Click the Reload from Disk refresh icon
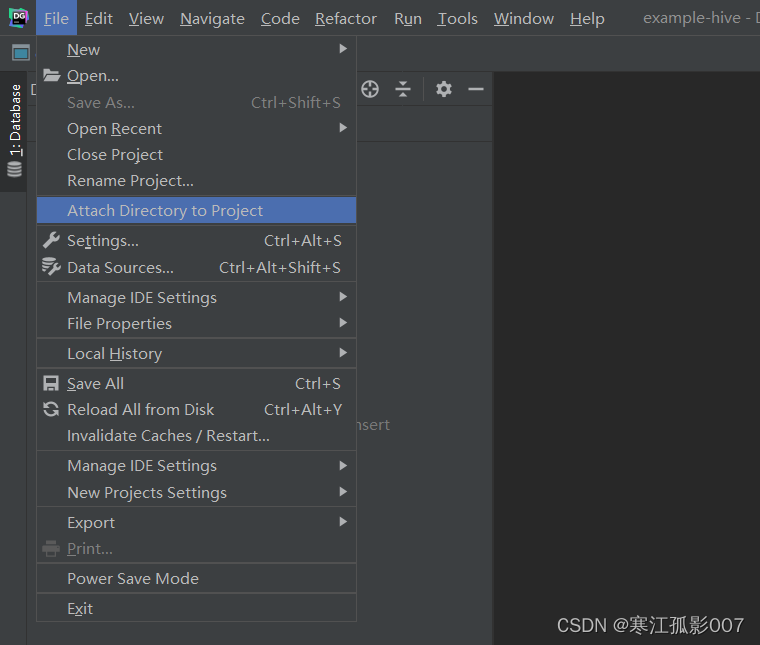Viewport: 760px width, 645px height. point(51,409)
